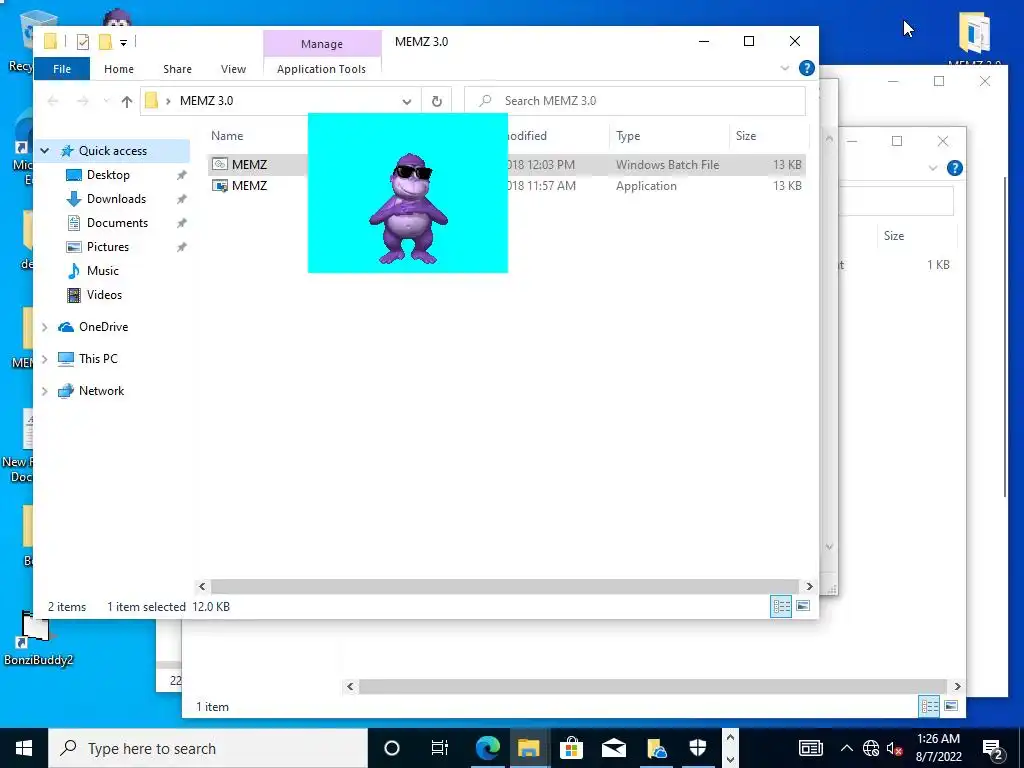Expand the This PC tree node
The height and width of the screenshot is (768, 1024).
pyautogui.click(x=44, y=359)
